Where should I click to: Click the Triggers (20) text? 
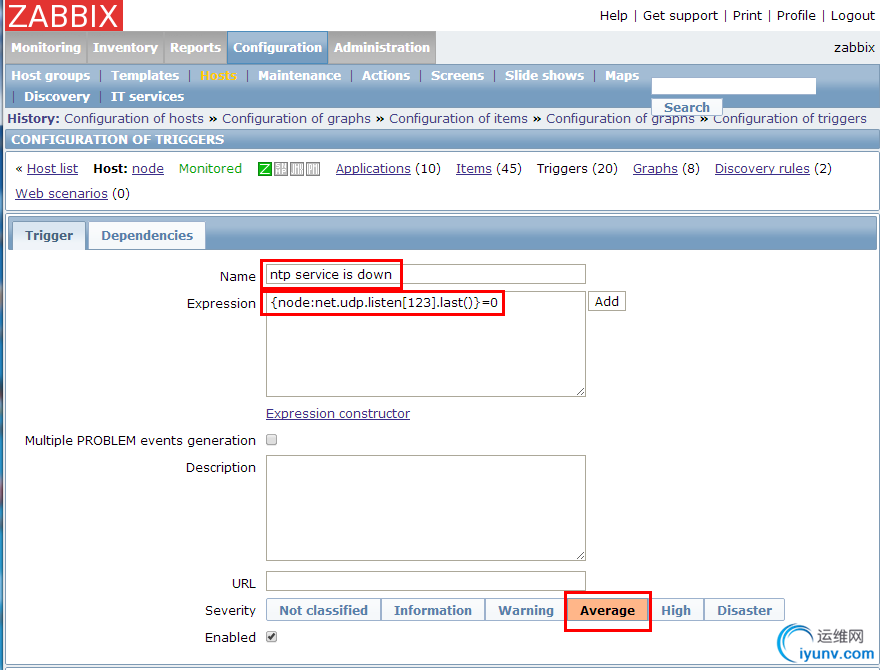coord(577,169)
